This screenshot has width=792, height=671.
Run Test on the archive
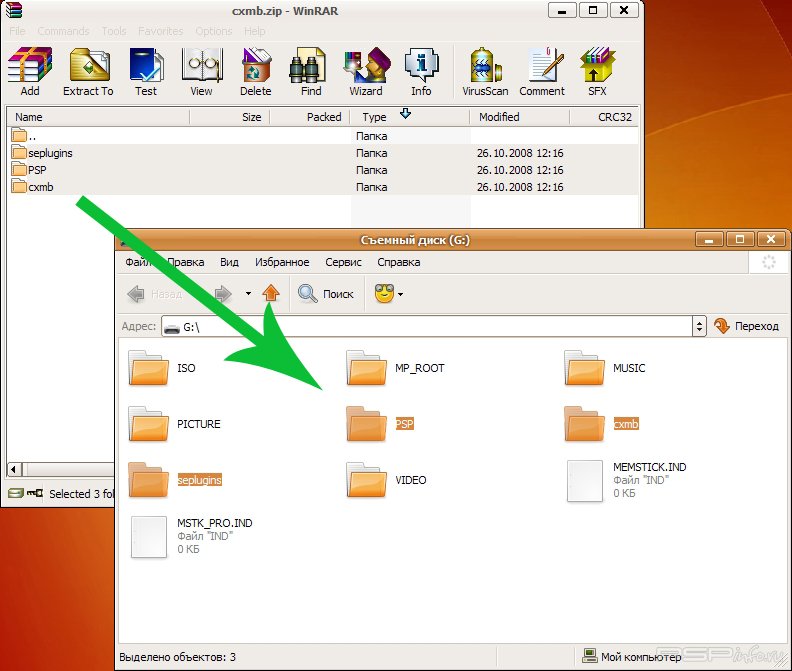[146, 71]
